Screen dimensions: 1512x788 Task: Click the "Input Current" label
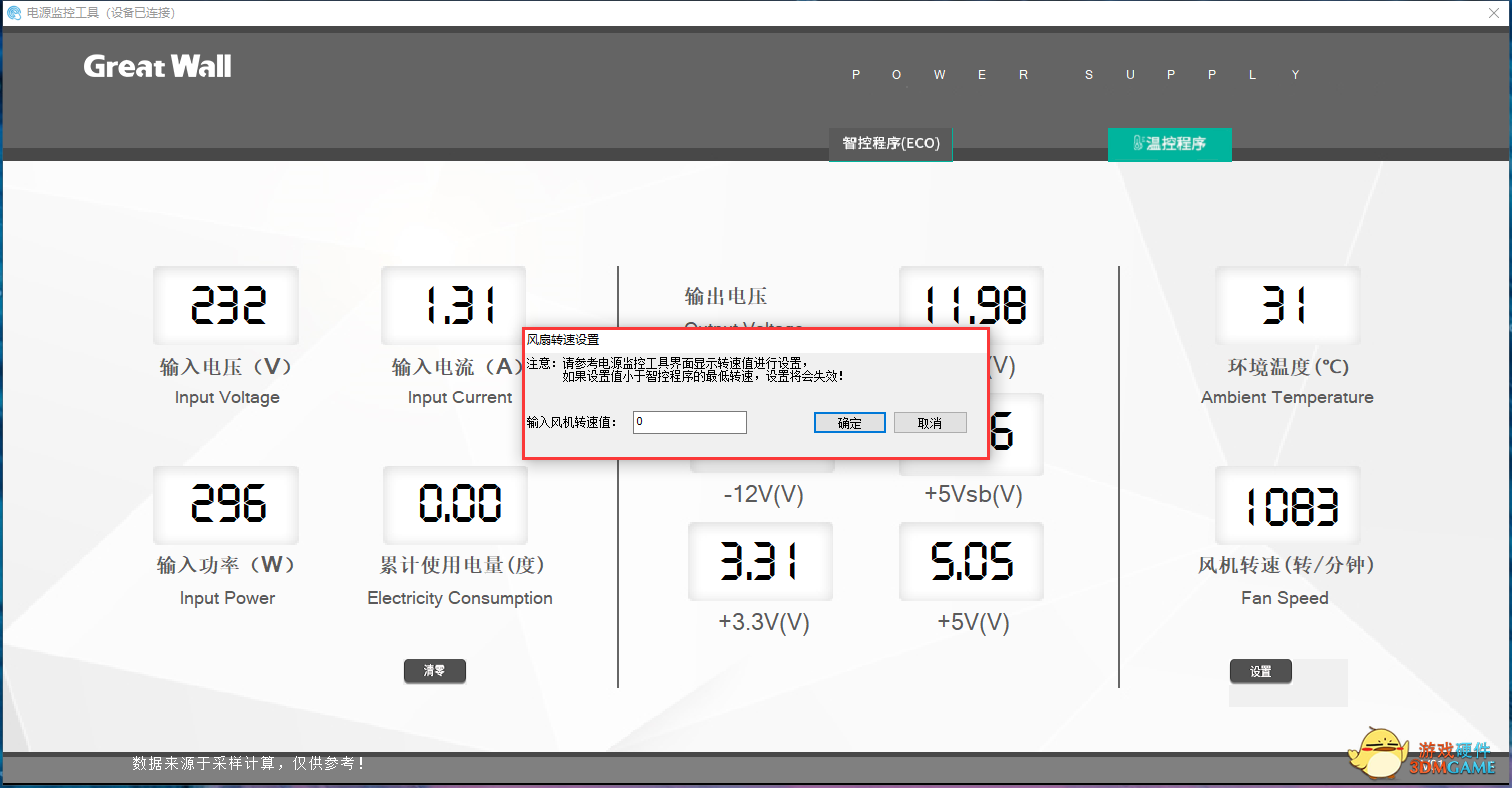pyautogui.click(x=460, y=397)
